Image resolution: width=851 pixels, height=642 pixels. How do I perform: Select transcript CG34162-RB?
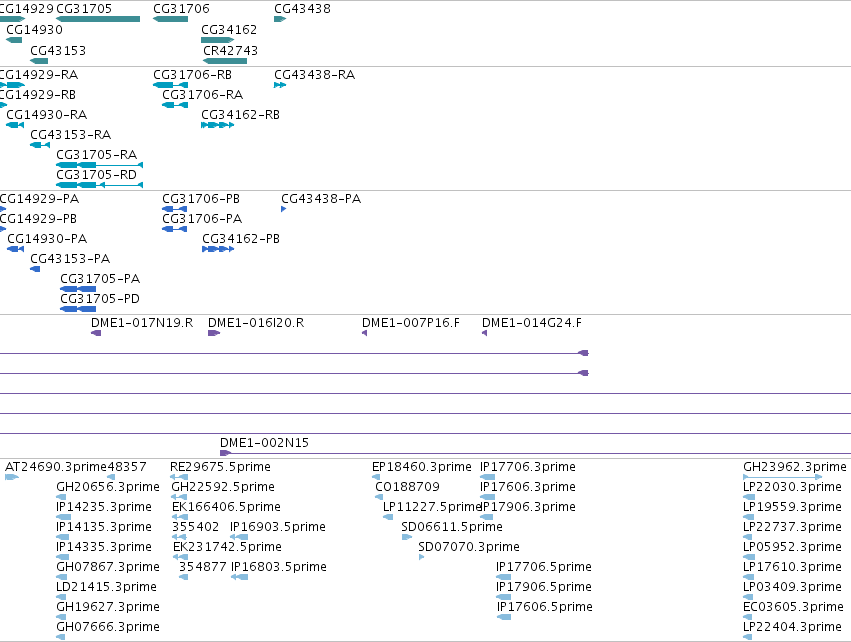click(218, 125)
